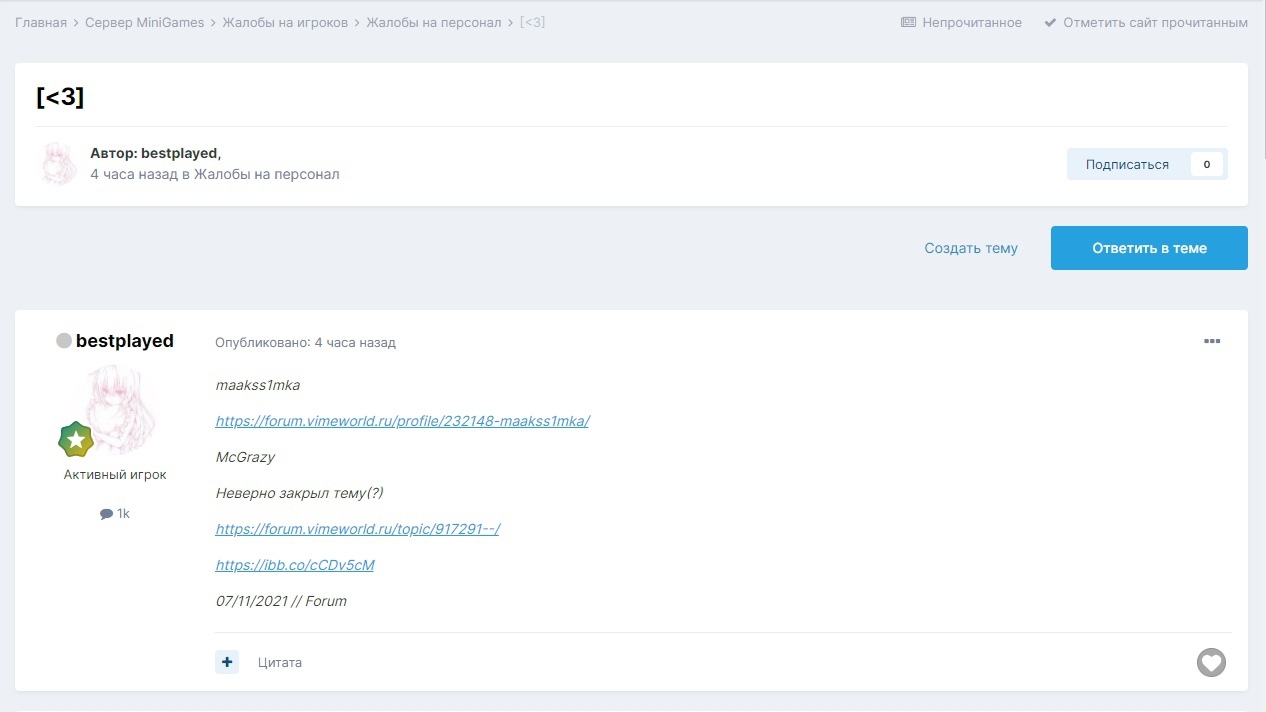Open the forum topic 917291 link
Image resolution: width=1266 pixels, height=712 pixels.
[357, 529]
